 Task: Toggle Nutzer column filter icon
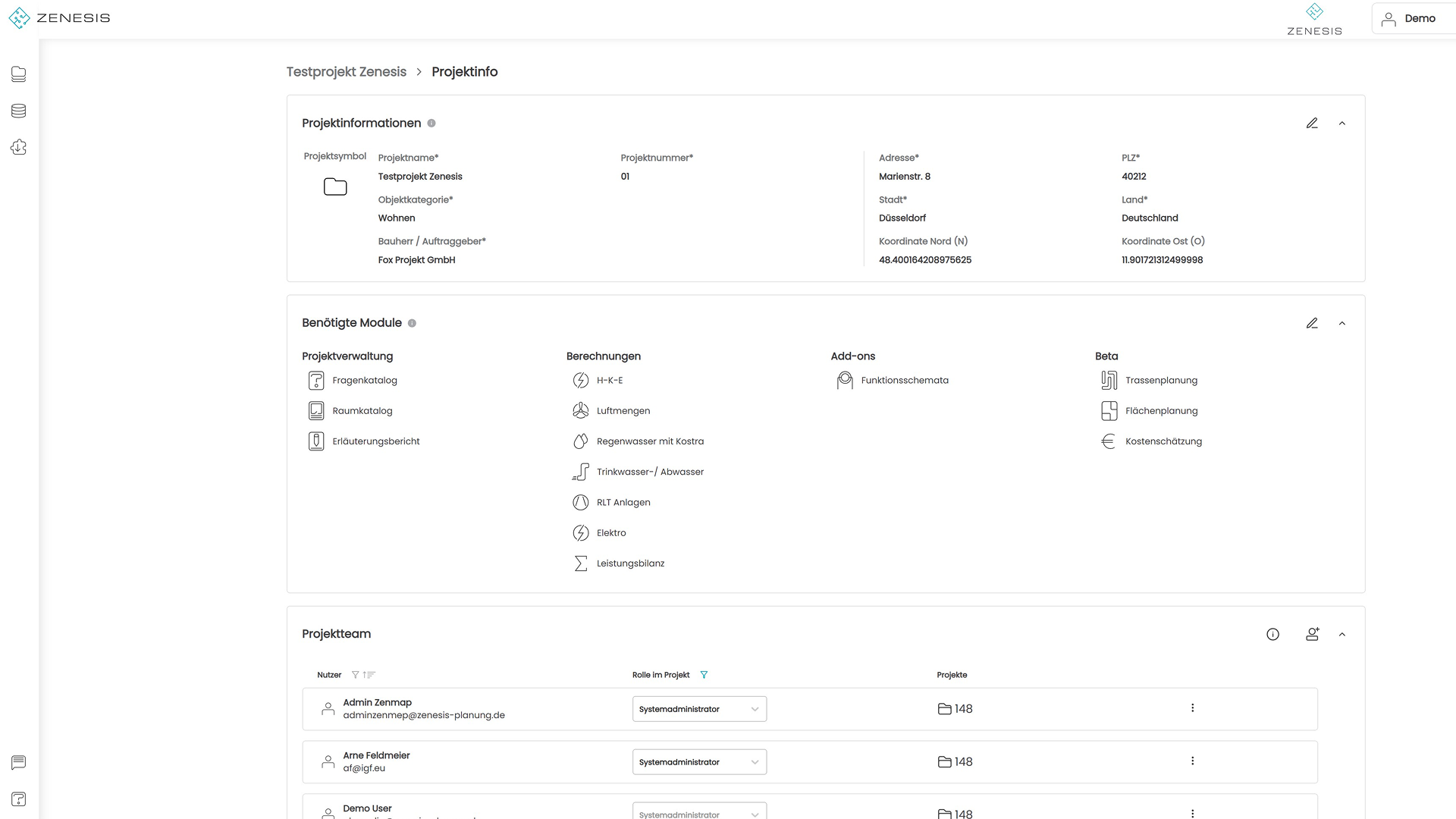pyautogui.click(x=355, y=674)
